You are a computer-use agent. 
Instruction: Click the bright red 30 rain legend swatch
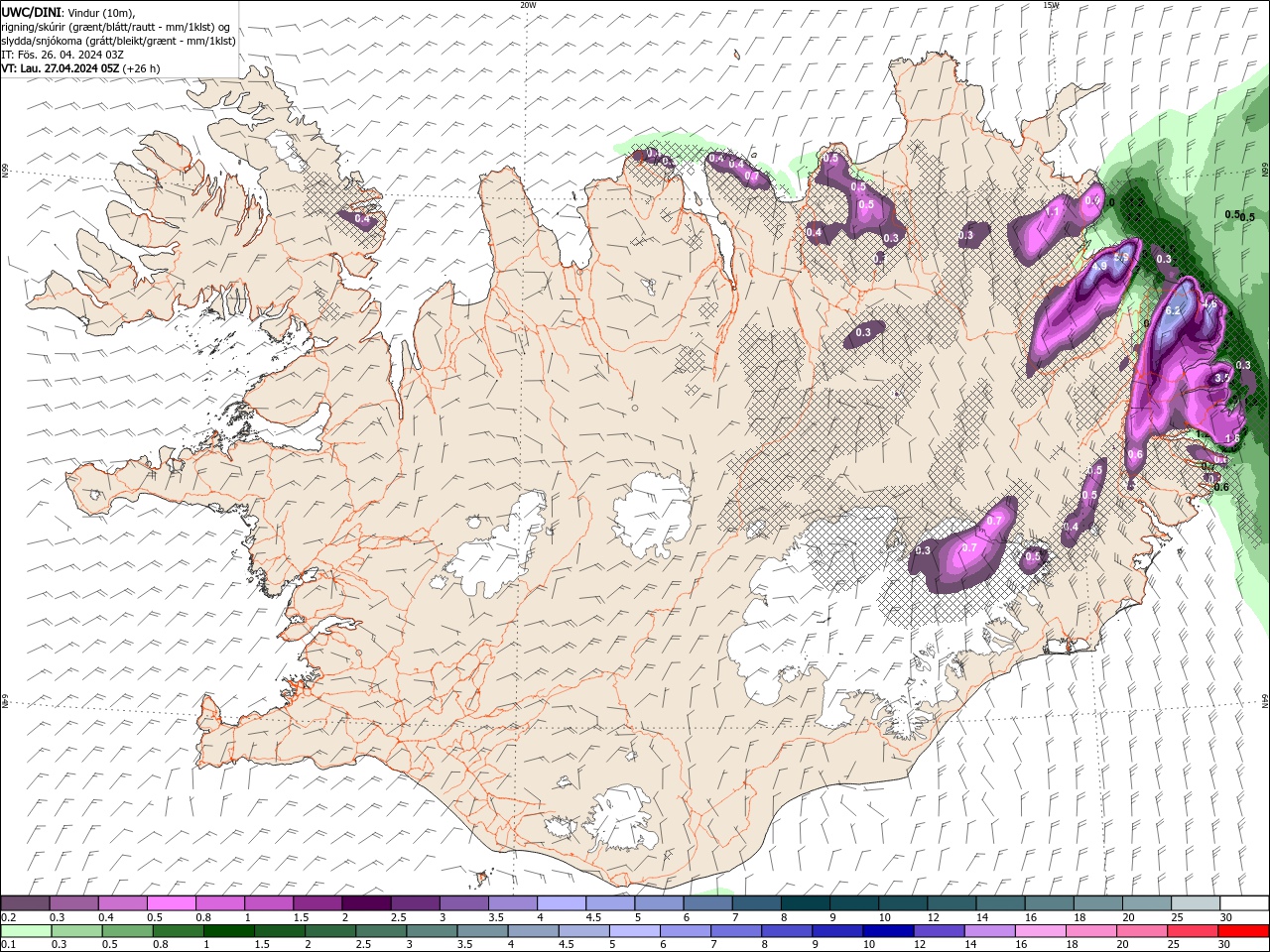pyautogui.click(x=1242, y=931)
